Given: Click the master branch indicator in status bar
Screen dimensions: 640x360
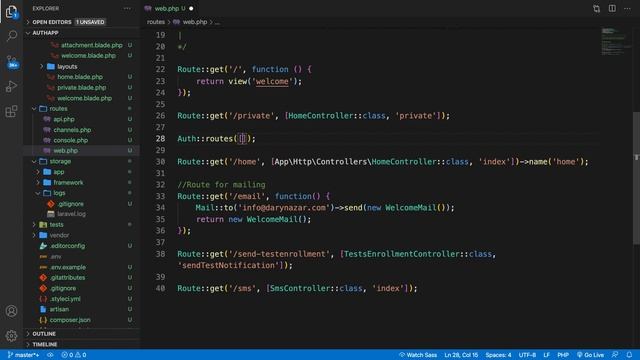Looking at the screenshot, I should point(23,355).
